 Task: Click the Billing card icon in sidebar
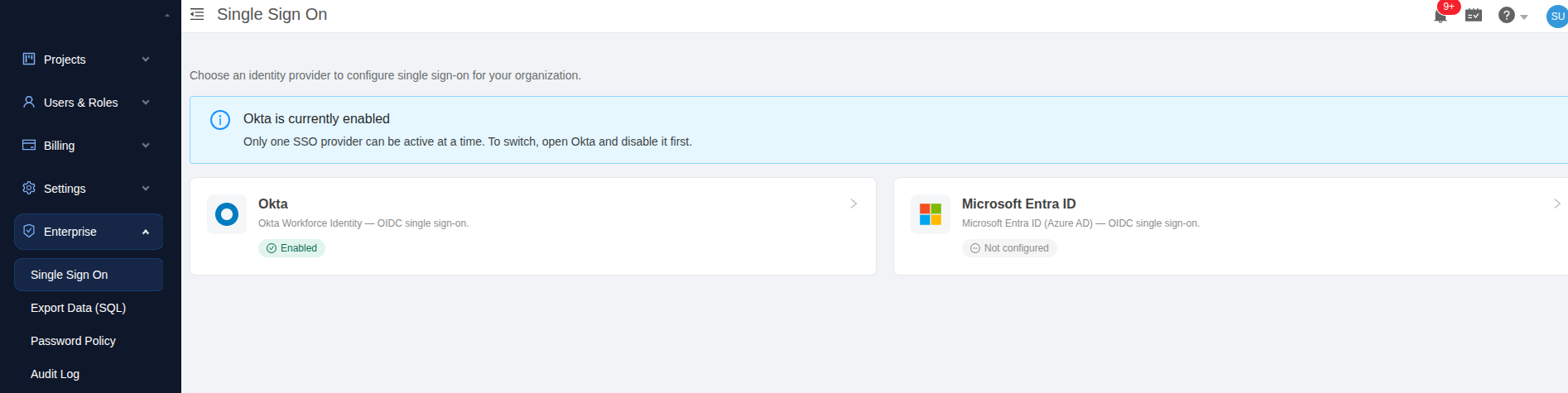(x=29, y=145)
